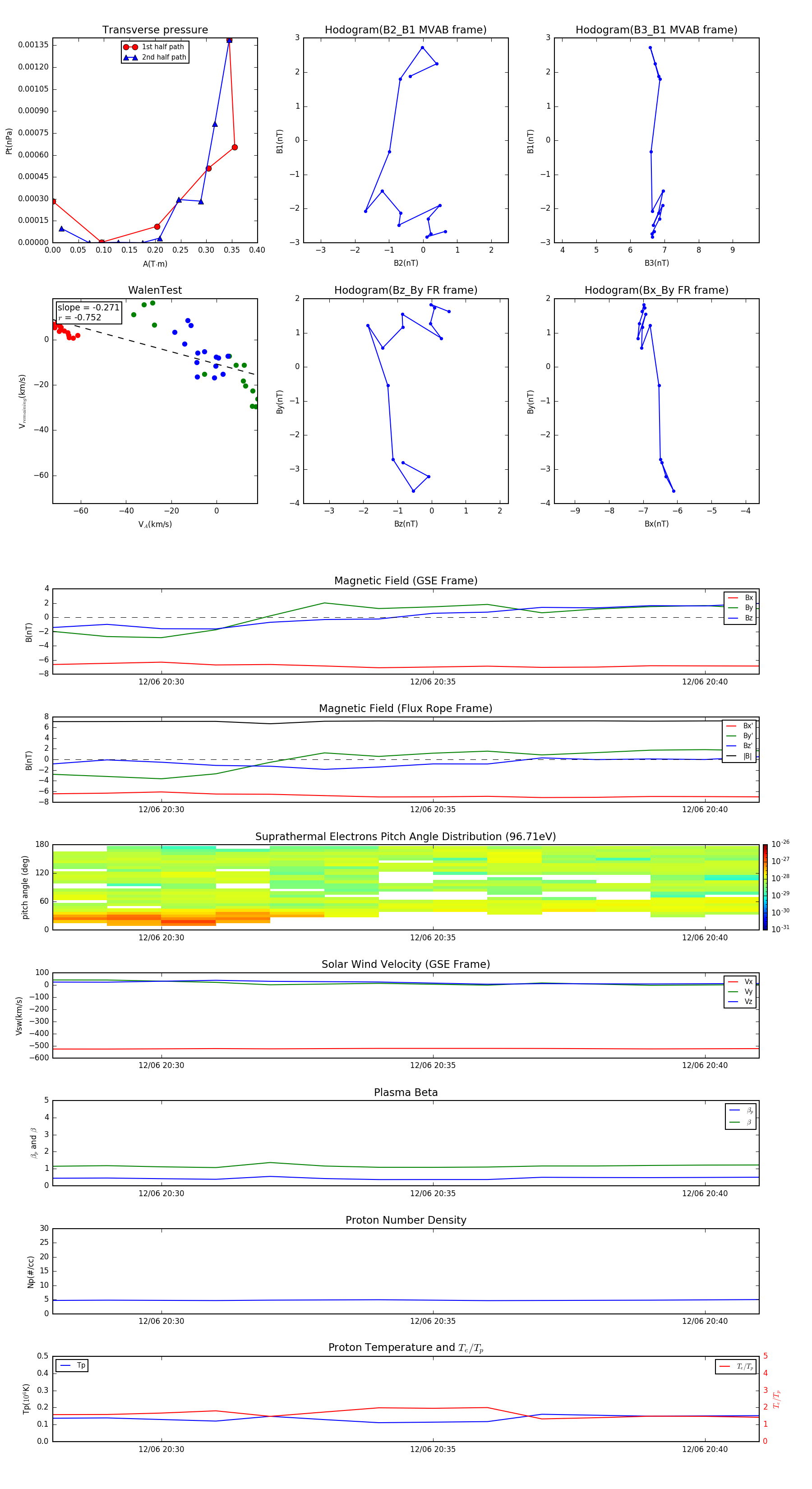The image size is (812, 1489).
Task: Select the '1st half path' legend entry
Action: click(154, 47)
